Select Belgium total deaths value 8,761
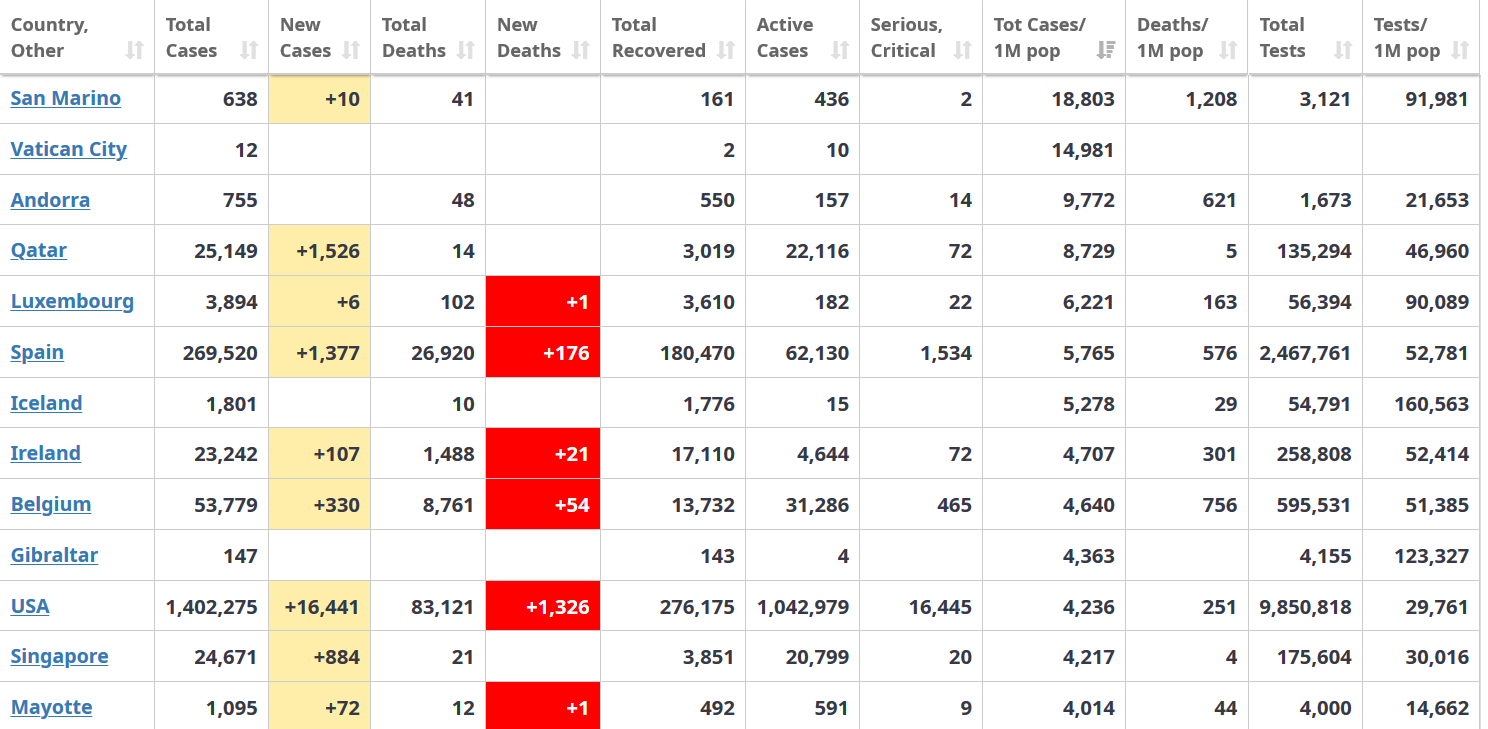 (x=449, y=505)
